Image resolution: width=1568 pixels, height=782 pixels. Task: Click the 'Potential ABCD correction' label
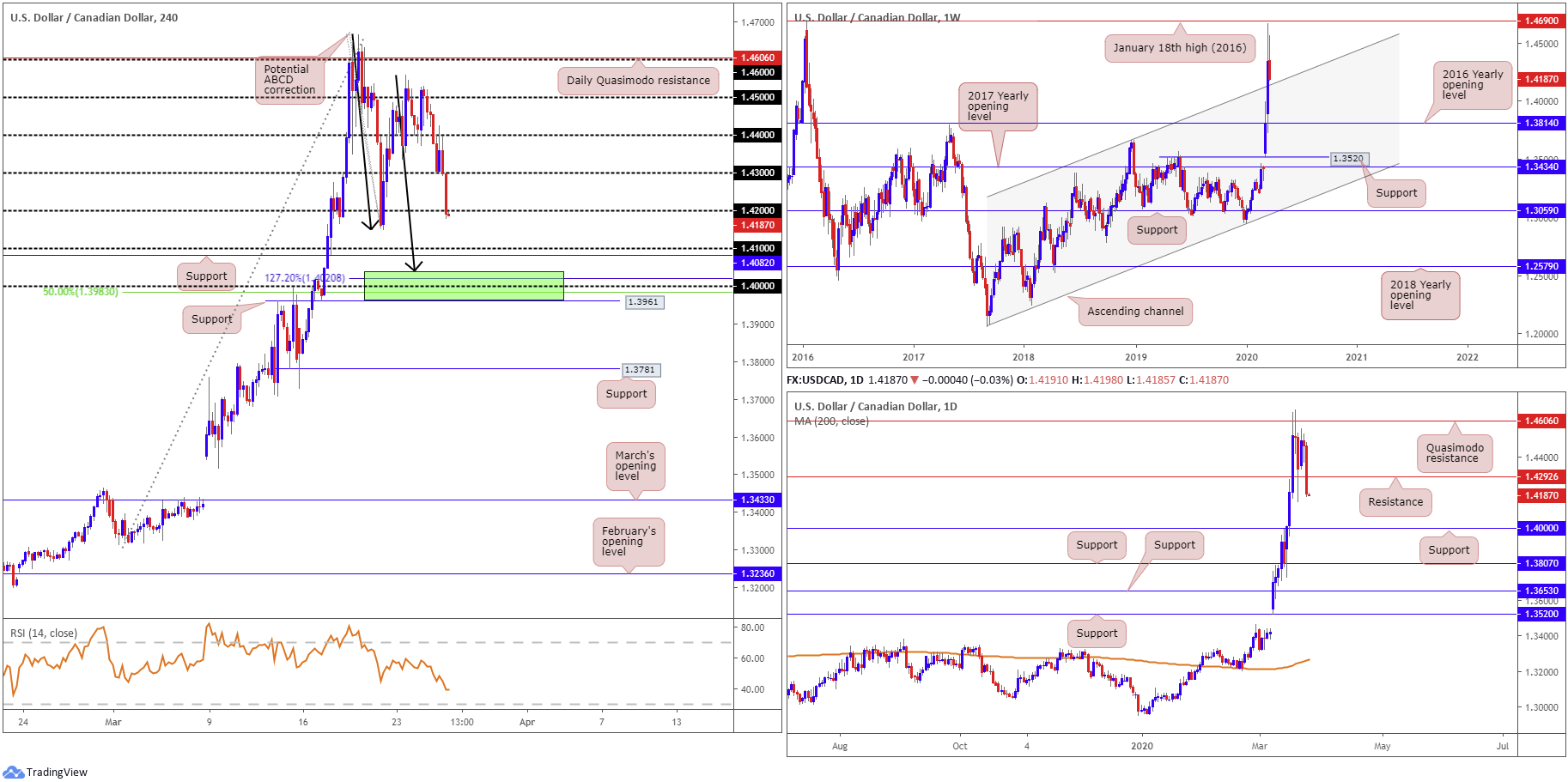point(289,80)
